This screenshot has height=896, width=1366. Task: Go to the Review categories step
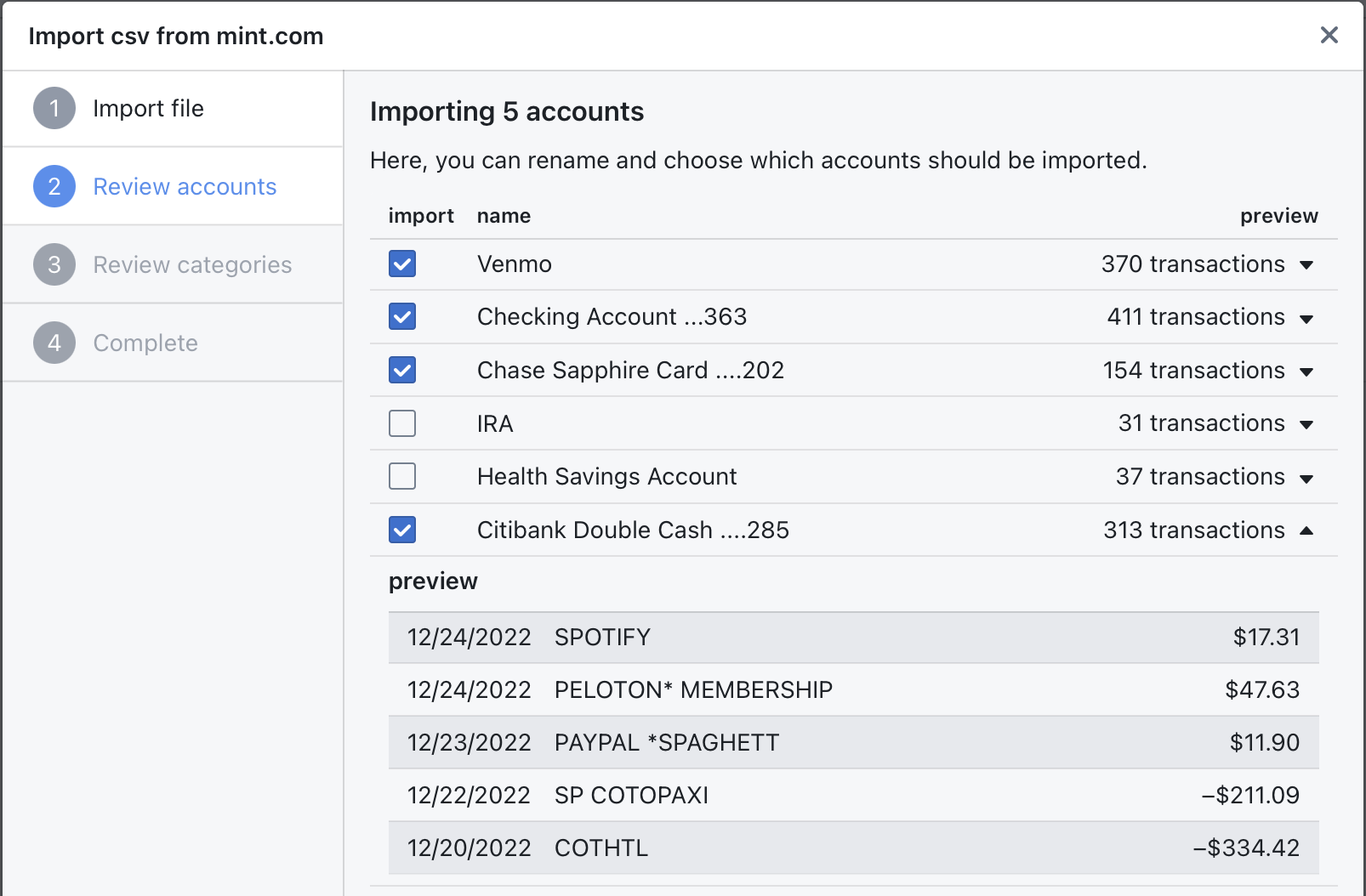[192, 264]
